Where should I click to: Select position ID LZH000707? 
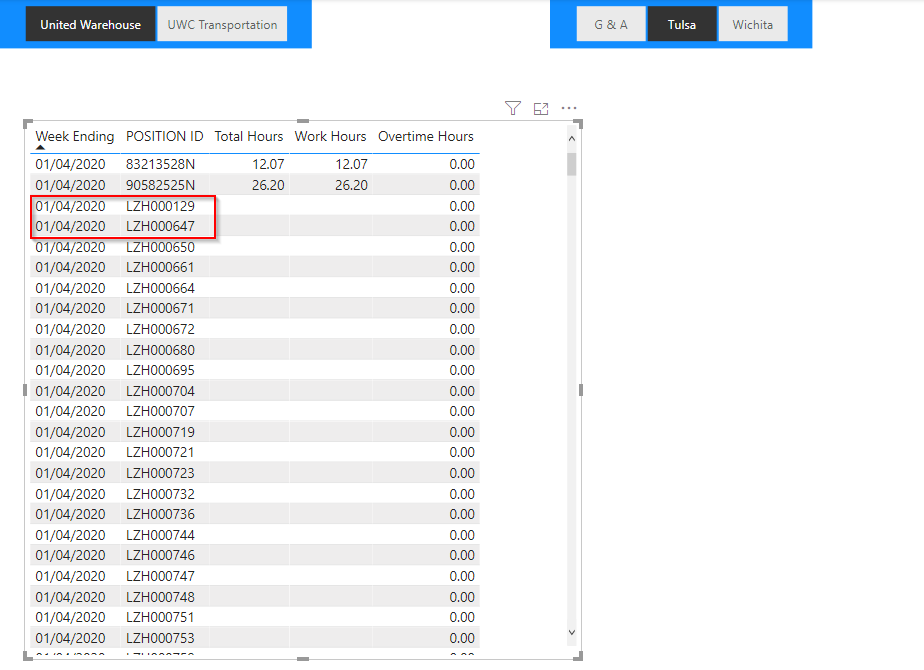[160, 411]
